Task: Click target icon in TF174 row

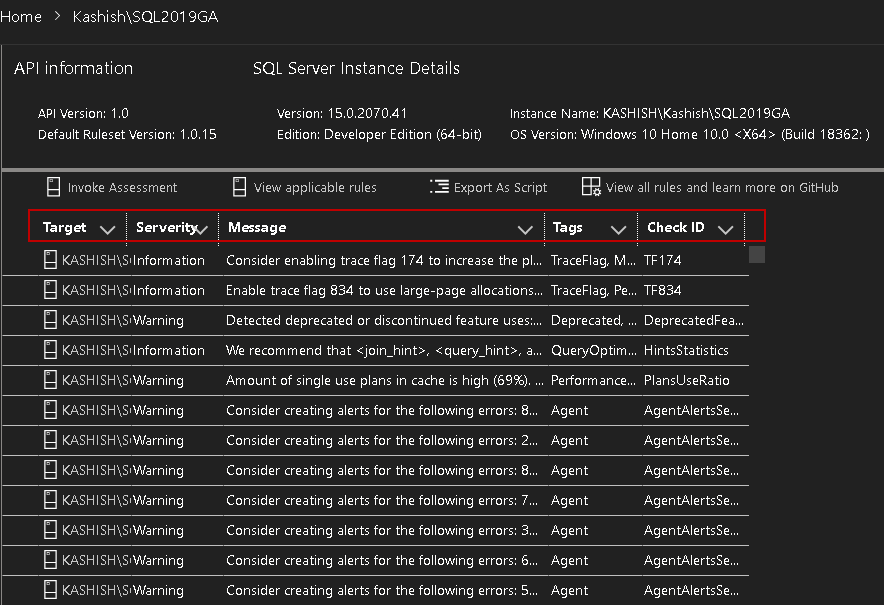Action: [x=50, y=260]
